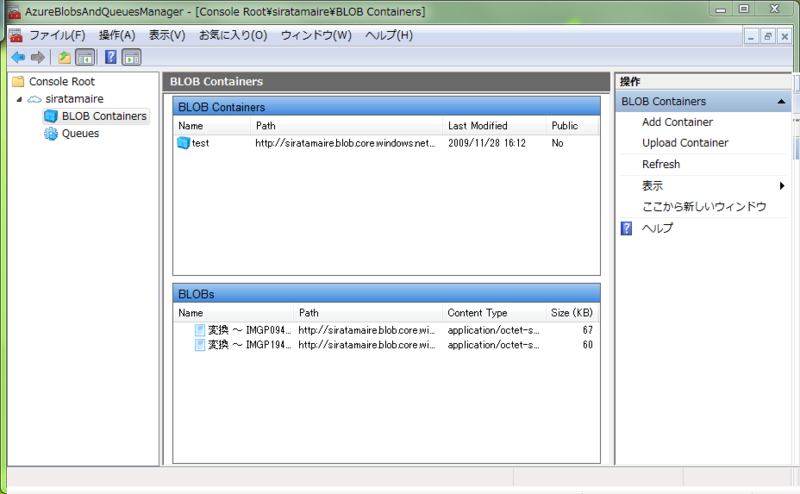Image resolution: width=800 pixels, height=494 pixels.
Task: Click the test container icon
Action: (183, 143)
